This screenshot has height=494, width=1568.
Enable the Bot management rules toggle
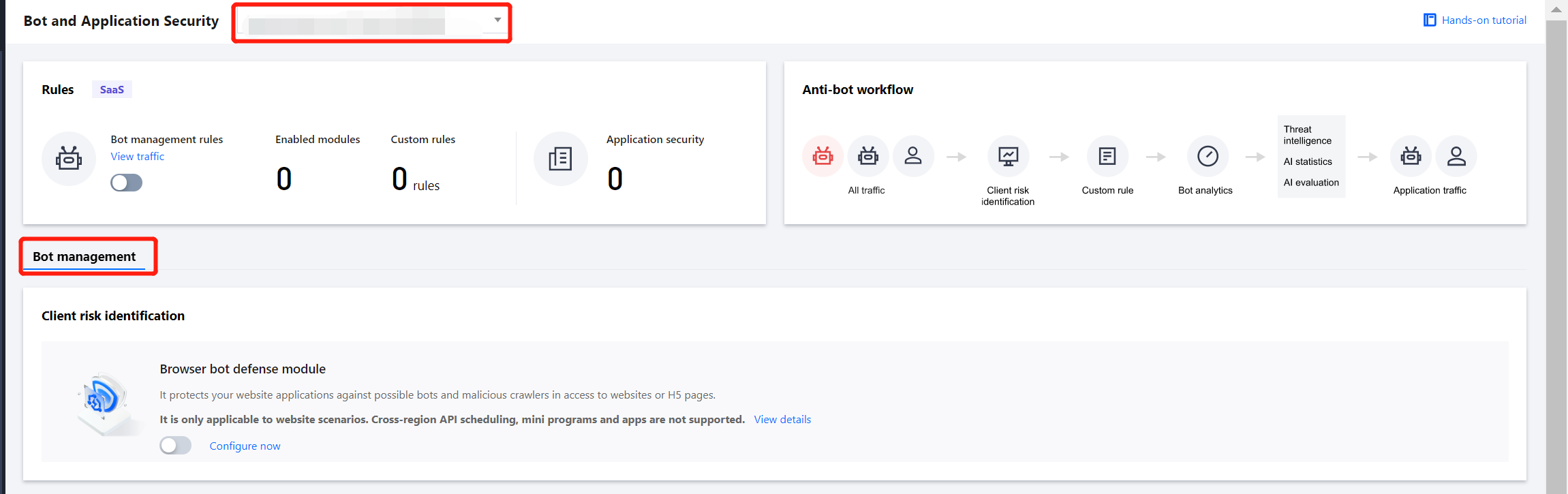126,183
